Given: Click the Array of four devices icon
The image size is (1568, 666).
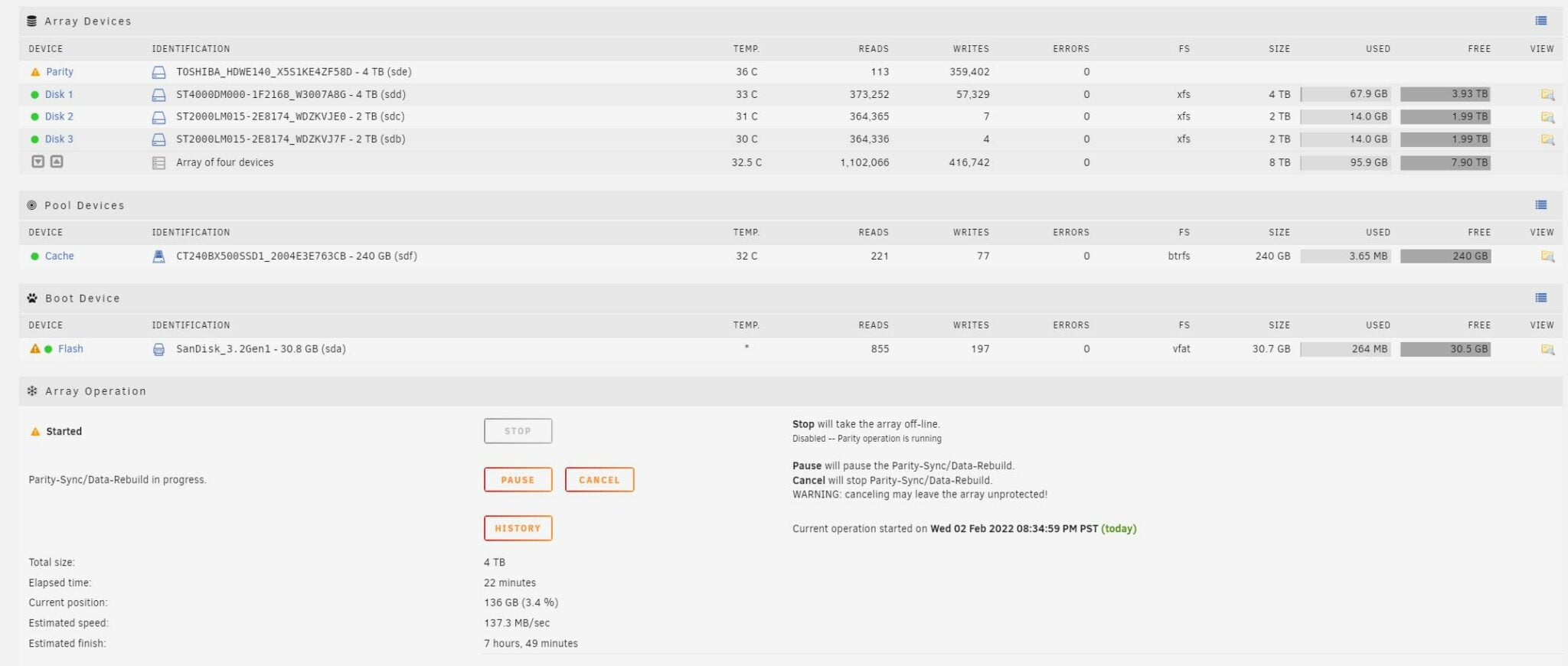Looking at the screenshot, I should click(x=158, y=163).
